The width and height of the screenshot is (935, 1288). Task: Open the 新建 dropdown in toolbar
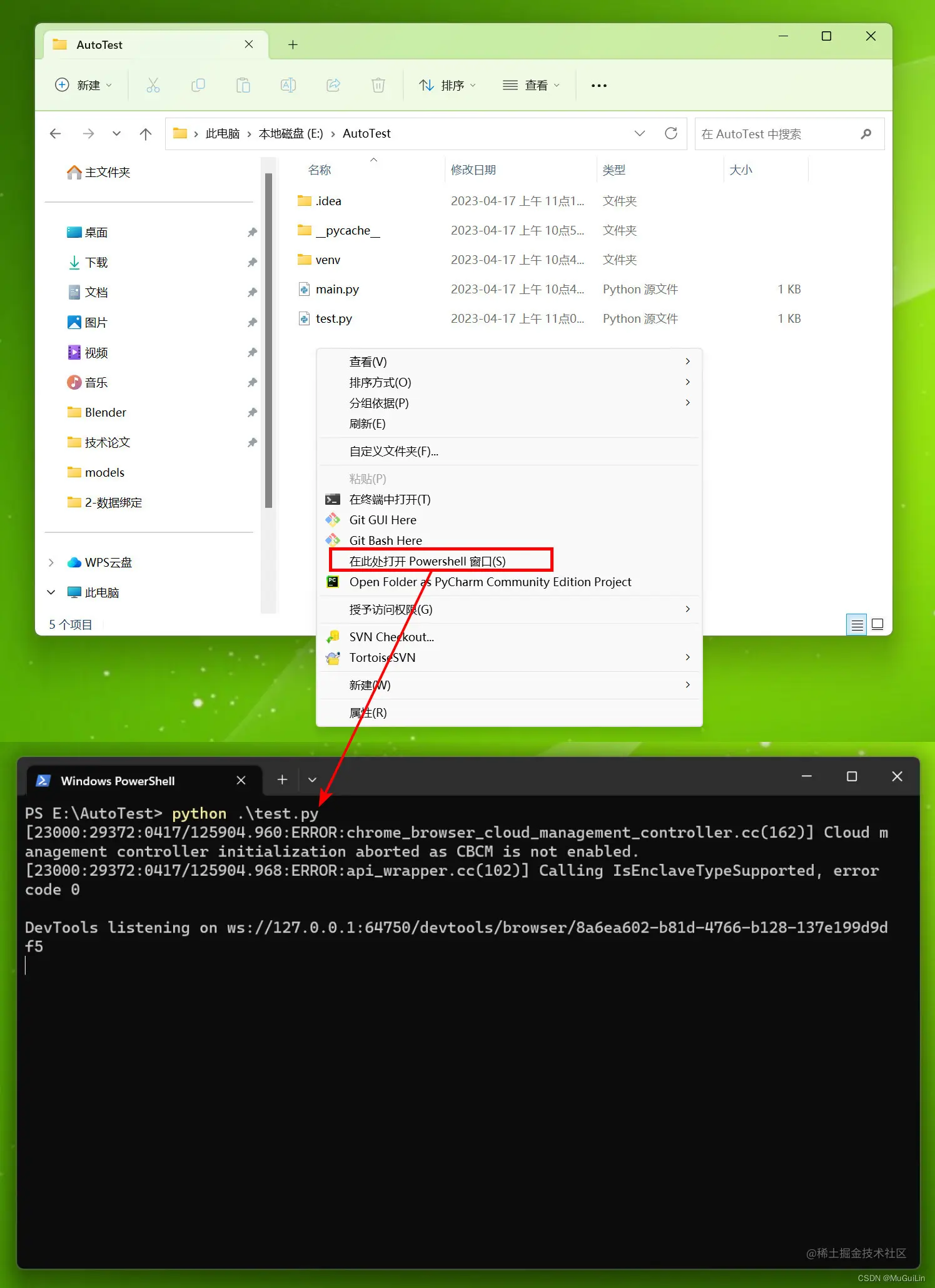pos(84,85)
